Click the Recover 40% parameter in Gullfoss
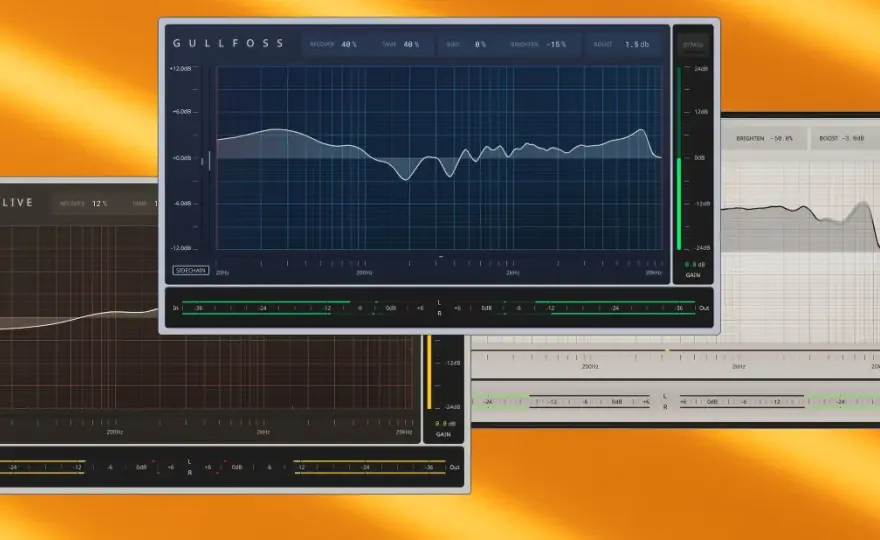Viewport: 880px width, 540px height. pyautogui.click(x=333, y=44)
